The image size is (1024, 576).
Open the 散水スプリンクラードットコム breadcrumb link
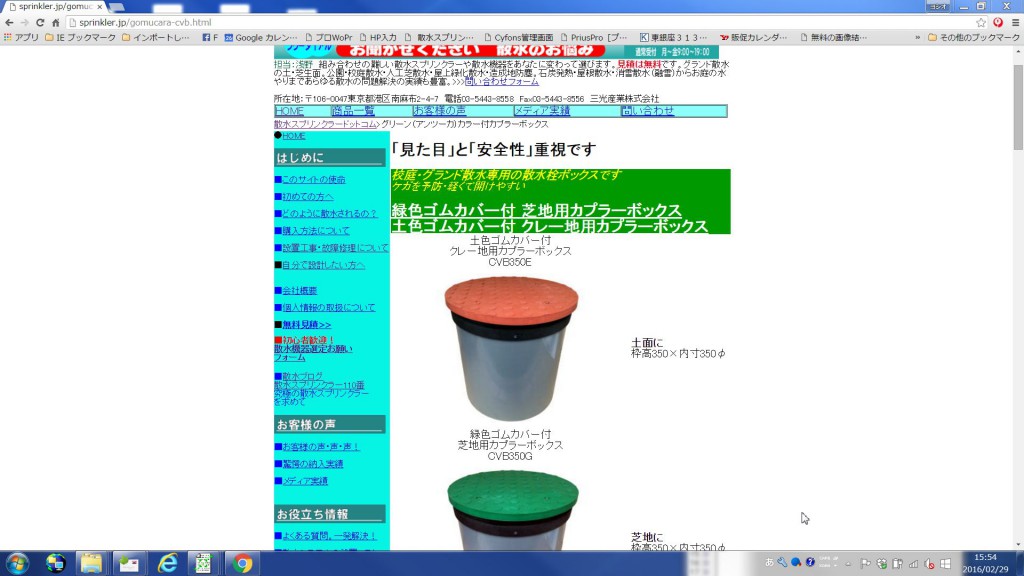[x=325, y=124]
